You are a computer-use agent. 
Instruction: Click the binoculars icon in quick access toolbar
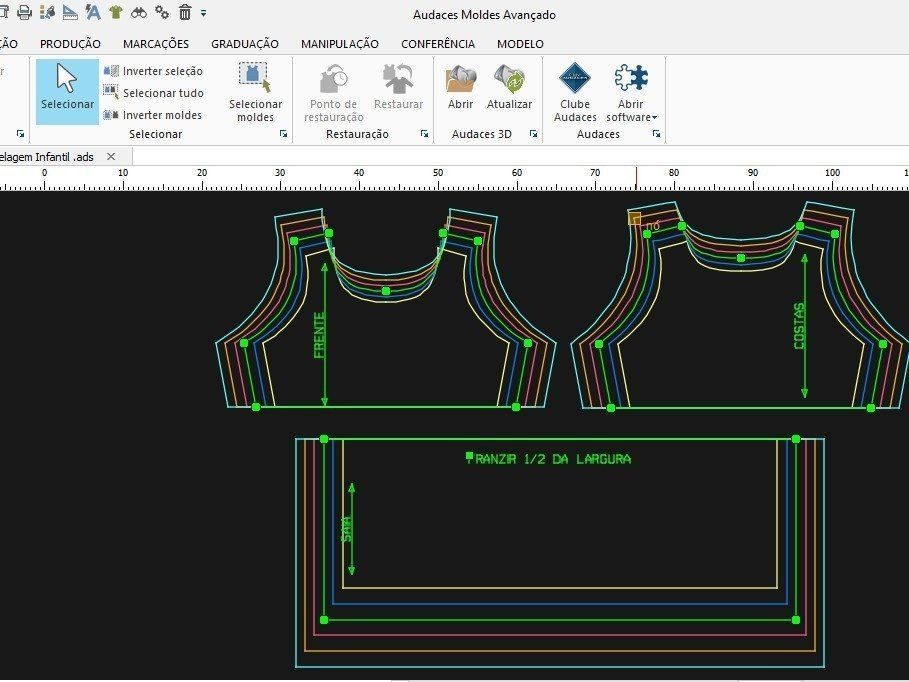pyautogui.click(x=139, y=13)
